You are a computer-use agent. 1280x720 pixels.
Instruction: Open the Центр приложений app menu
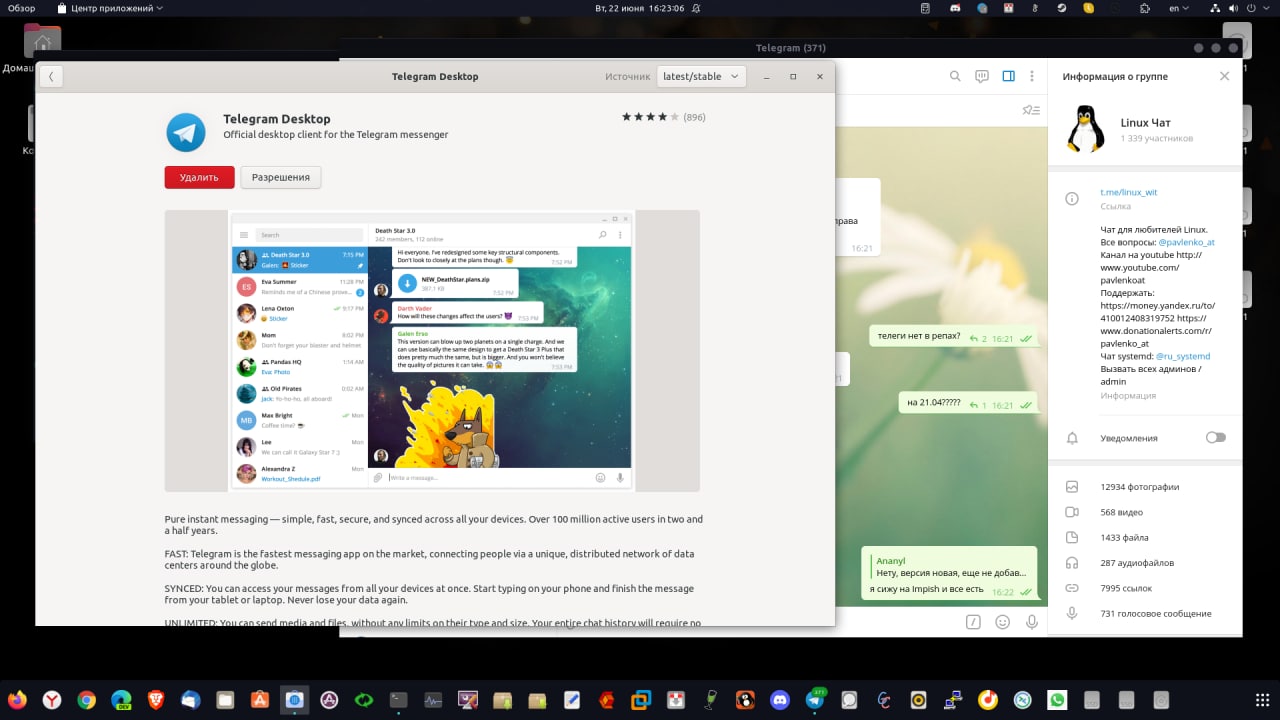point(112,8)
